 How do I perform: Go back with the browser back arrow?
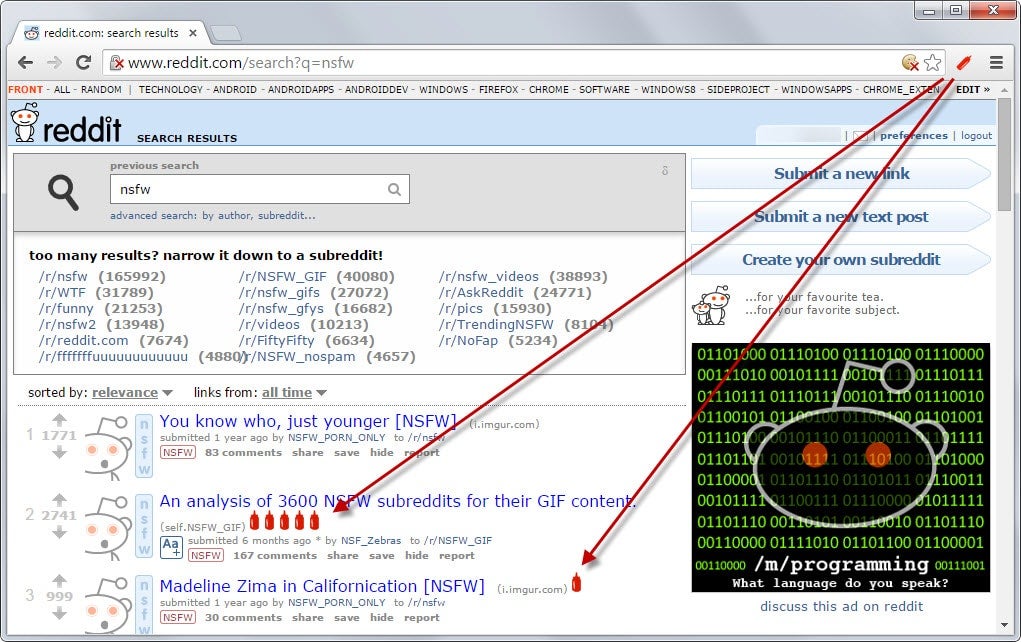click(25, 63)
